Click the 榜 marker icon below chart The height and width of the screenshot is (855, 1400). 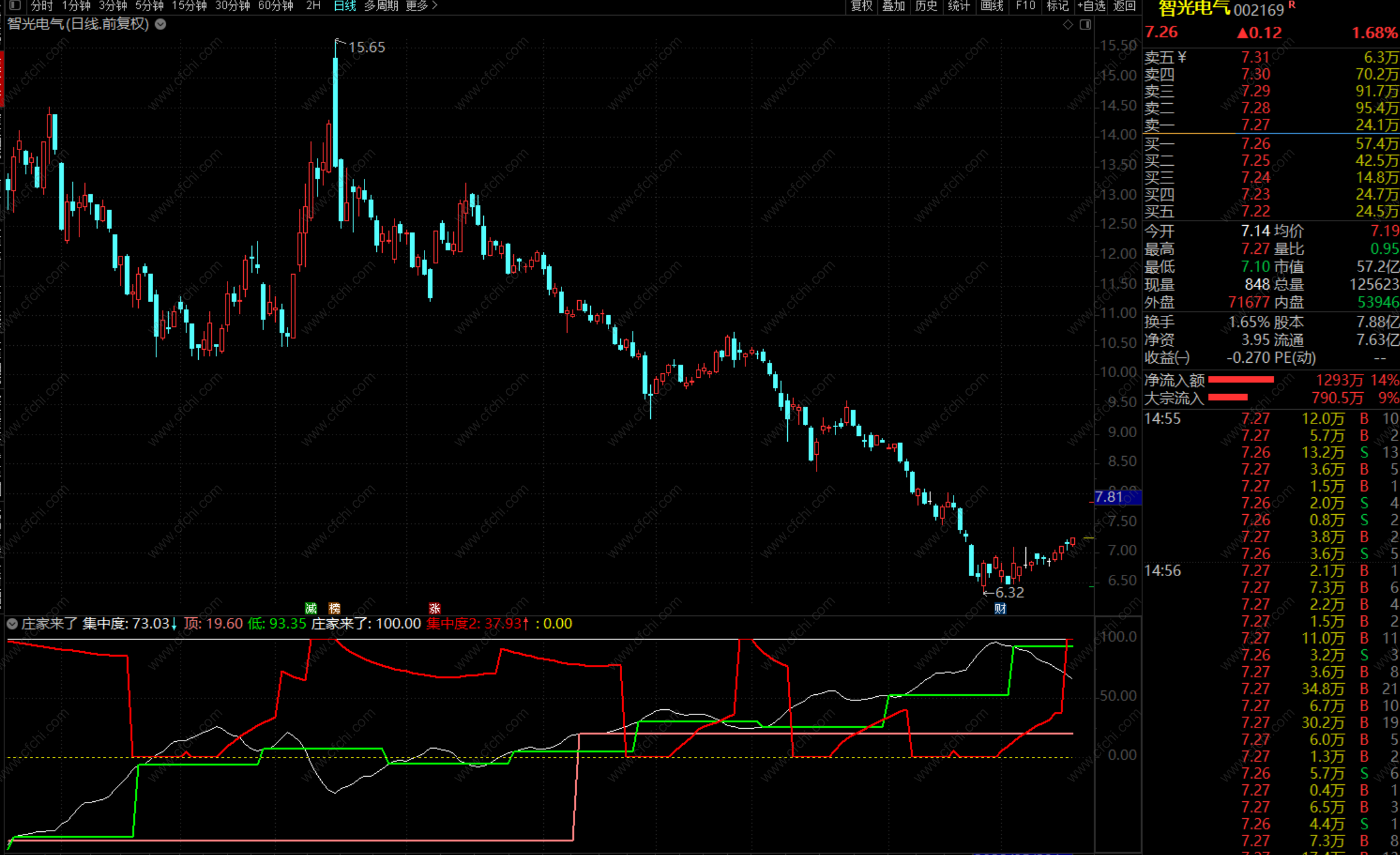coord(335,608)
